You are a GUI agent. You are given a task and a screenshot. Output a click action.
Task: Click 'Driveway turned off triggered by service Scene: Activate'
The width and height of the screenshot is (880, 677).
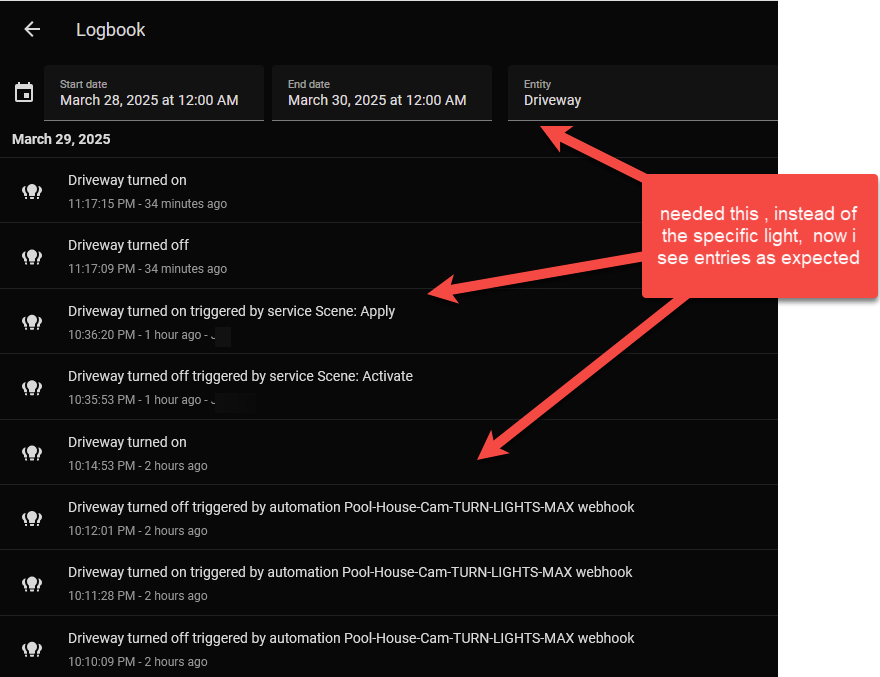tap(240, 376)
